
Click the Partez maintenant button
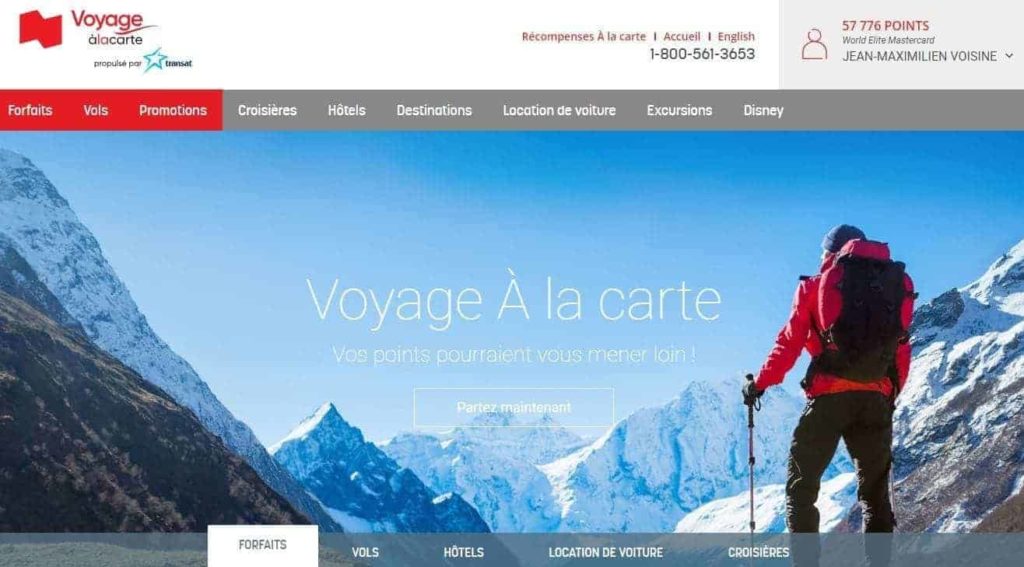point(514,407)
